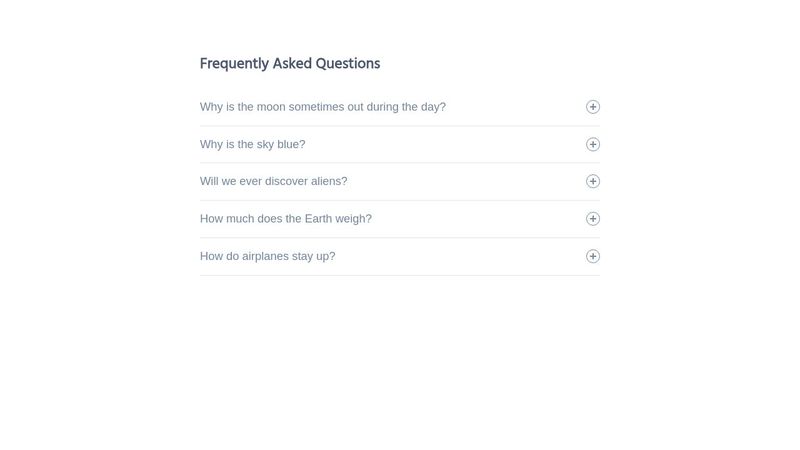Image resolution: width=800 pixels, height=450 pixels.
Task: Toggle the circled plus on the sky row
Action: pyautogui.click(x=592, y=144)
